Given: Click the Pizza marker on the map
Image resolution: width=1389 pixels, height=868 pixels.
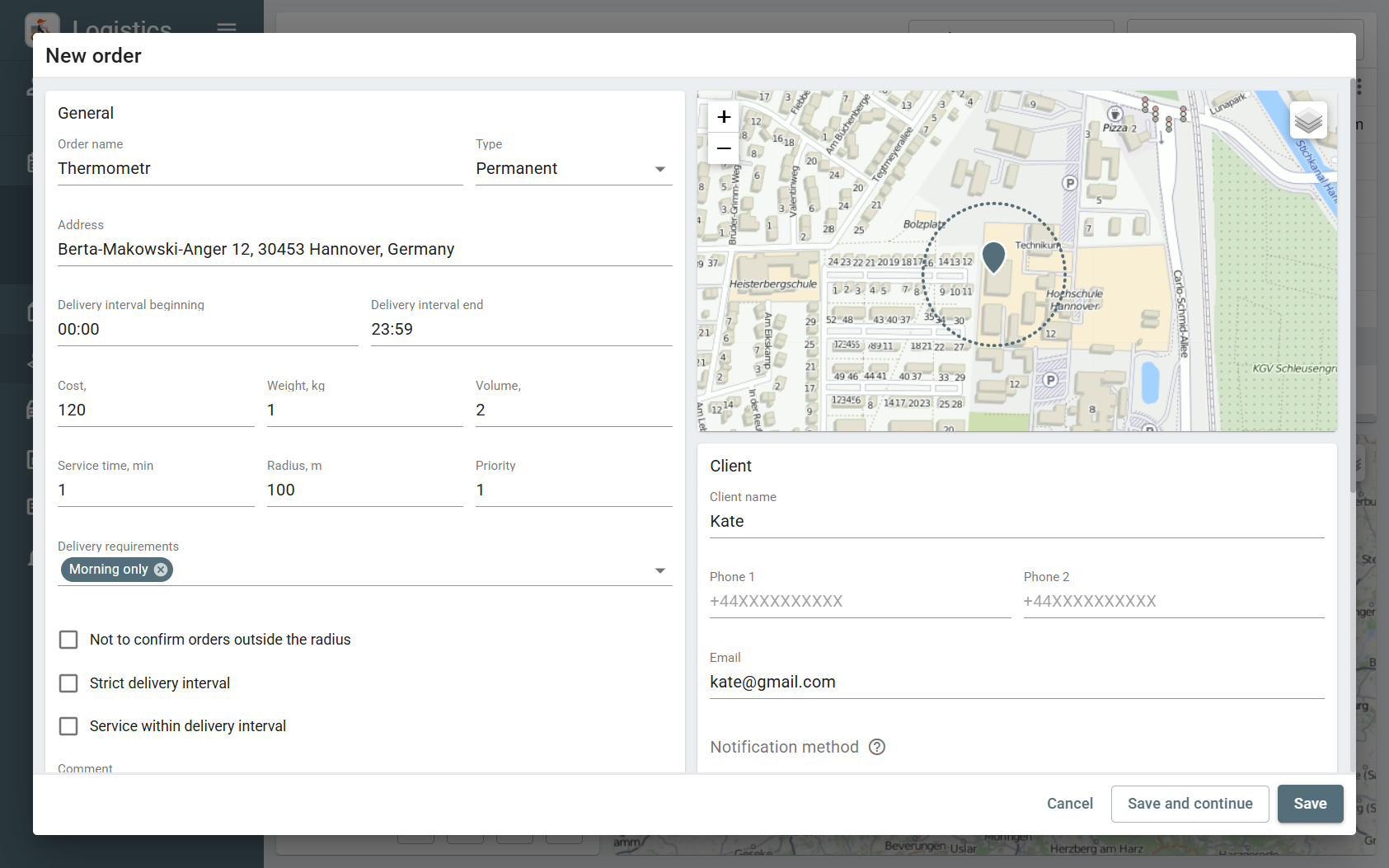Looking at the screenshot, I should pyautogui.click(x=1115, y=114).
